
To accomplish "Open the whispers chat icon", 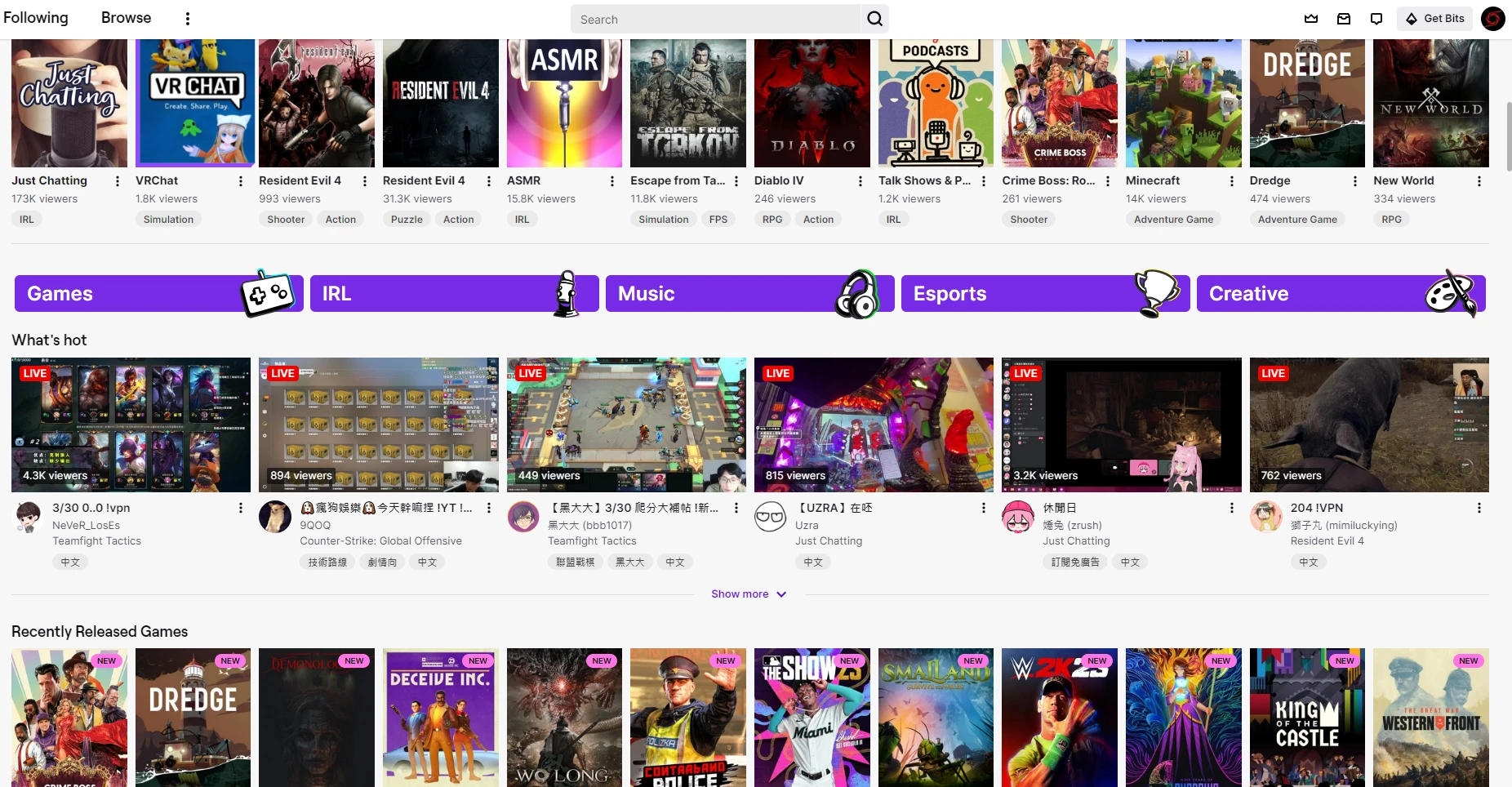I will pos(1376,19).
